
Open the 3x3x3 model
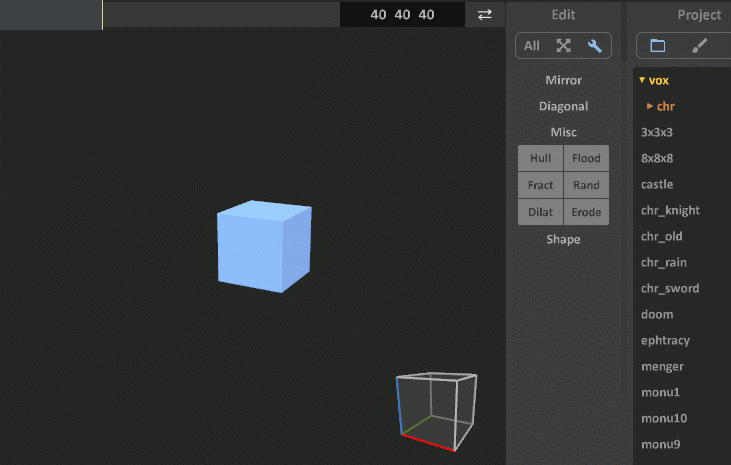pos(656,132)
